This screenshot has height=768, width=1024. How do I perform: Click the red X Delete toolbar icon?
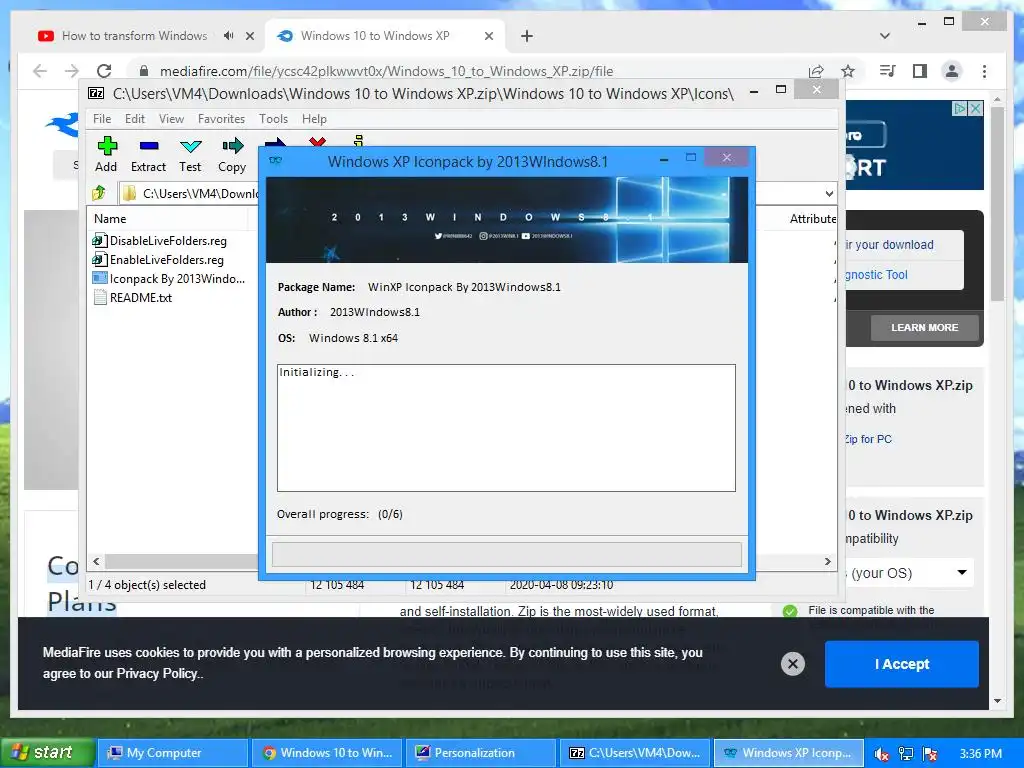[x=317, y=141]
